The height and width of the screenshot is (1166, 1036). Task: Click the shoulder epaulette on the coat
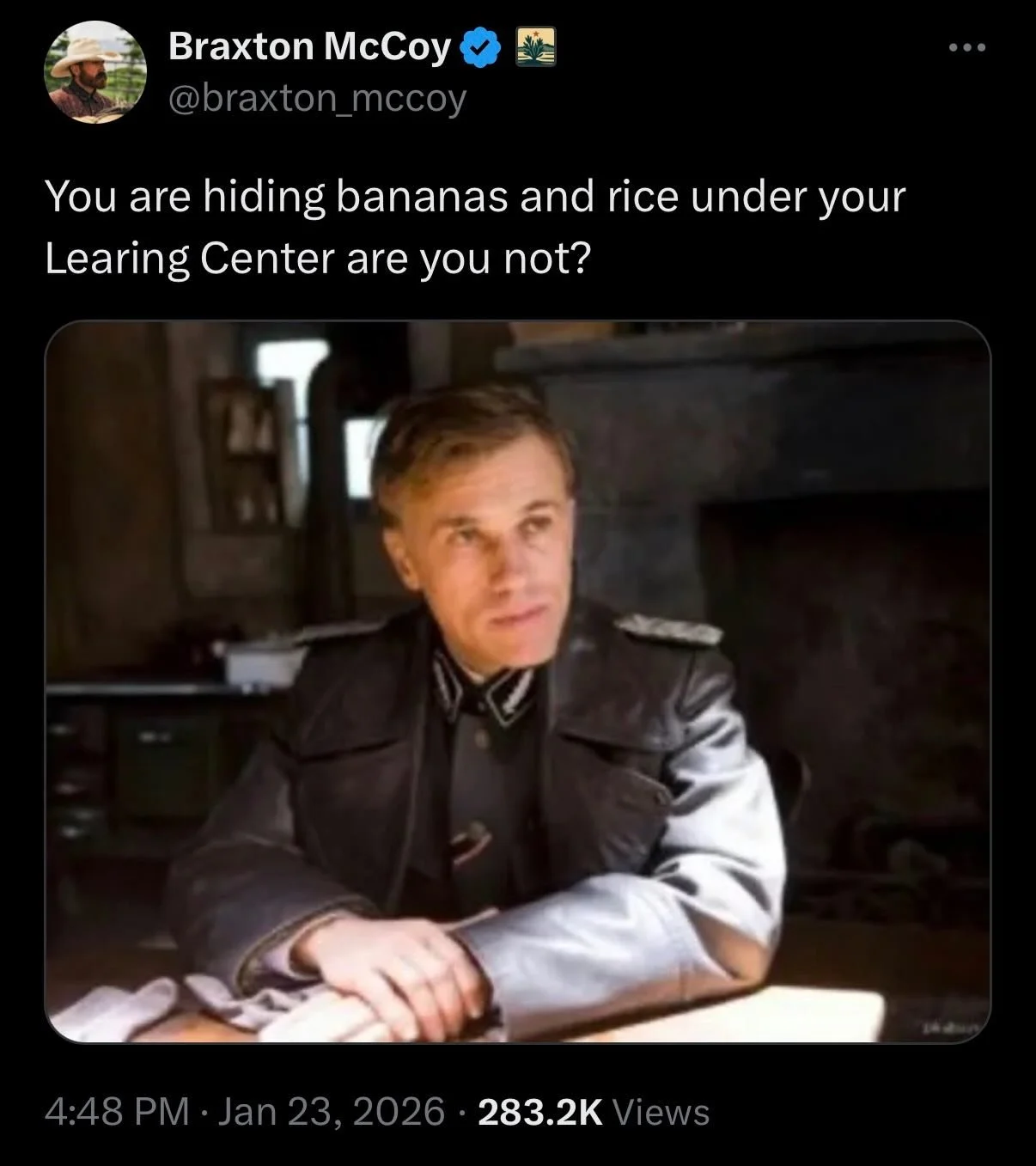tap(670, 630)
